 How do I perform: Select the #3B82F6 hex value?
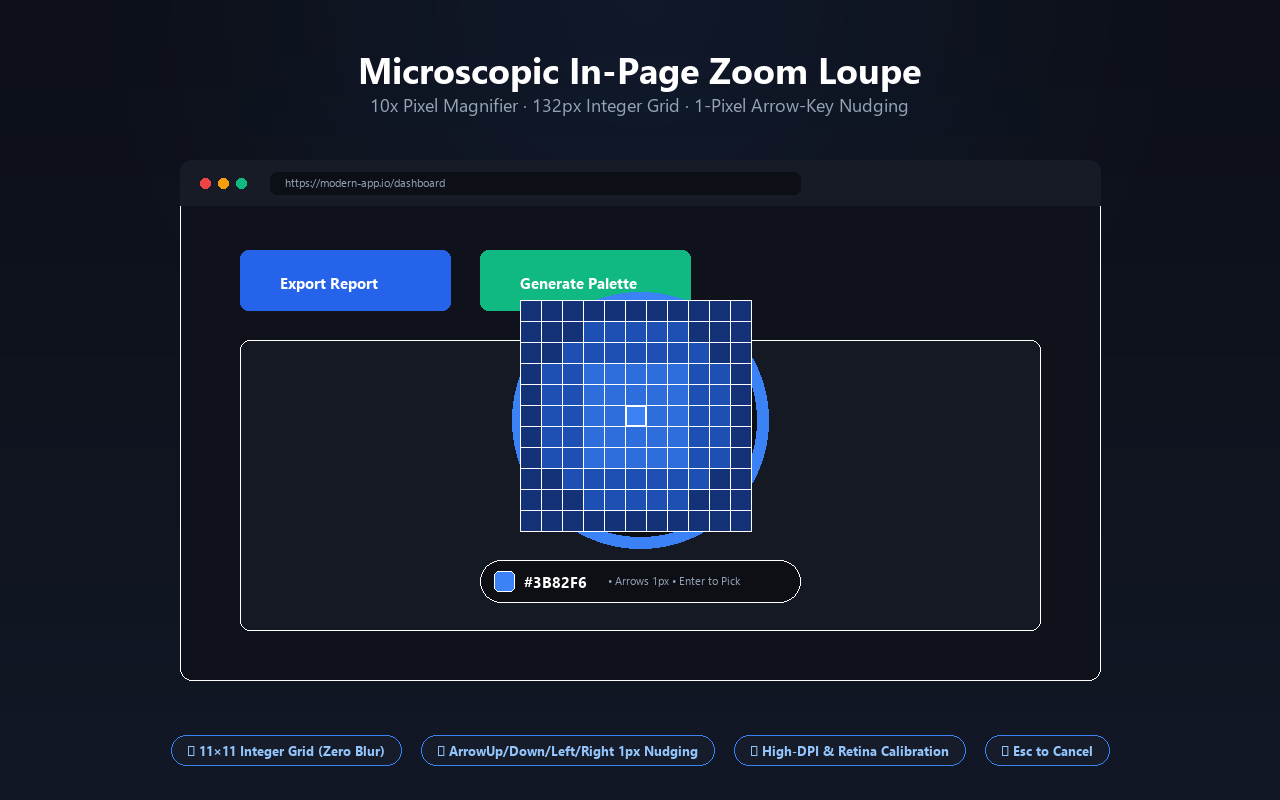(555, 582)
